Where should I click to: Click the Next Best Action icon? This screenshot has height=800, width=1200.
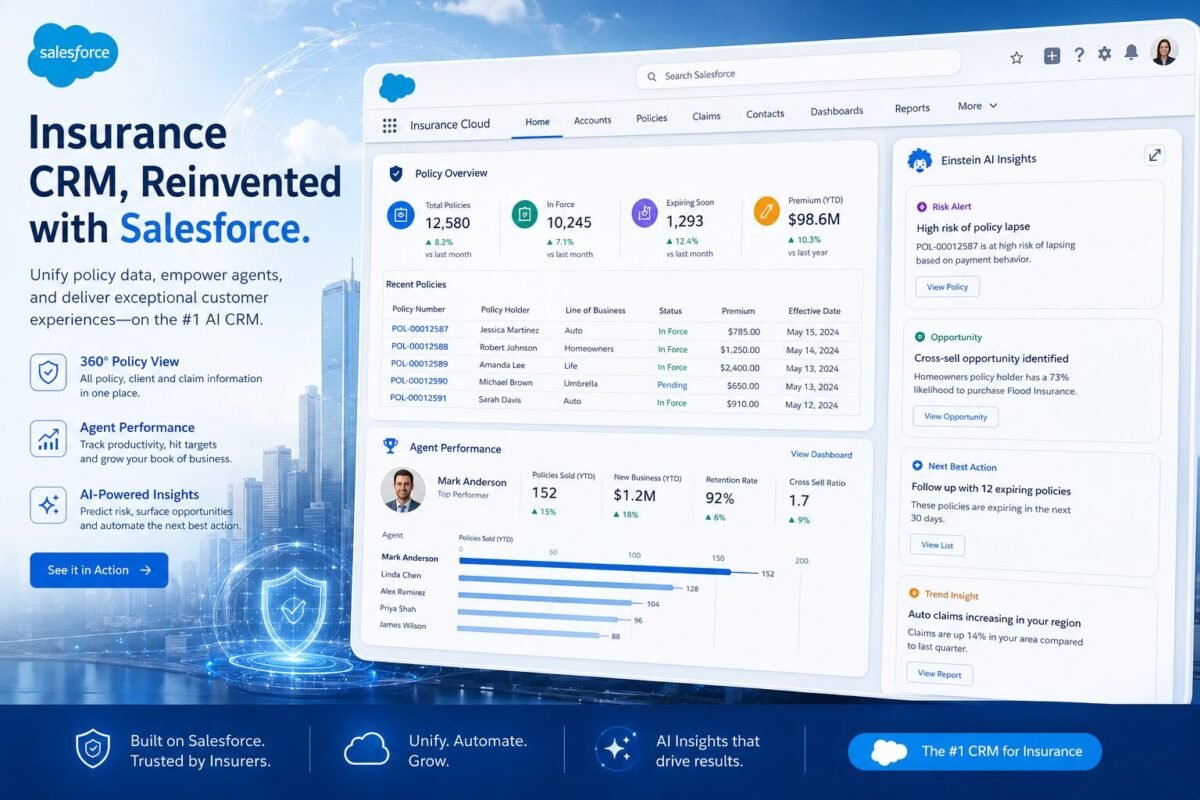917,466
